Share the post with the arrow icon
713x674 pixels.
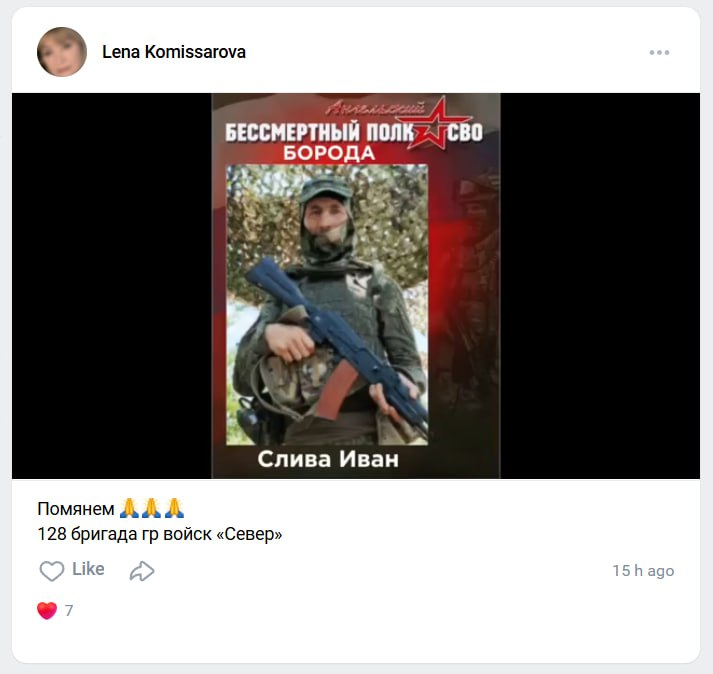coord(142,571)
